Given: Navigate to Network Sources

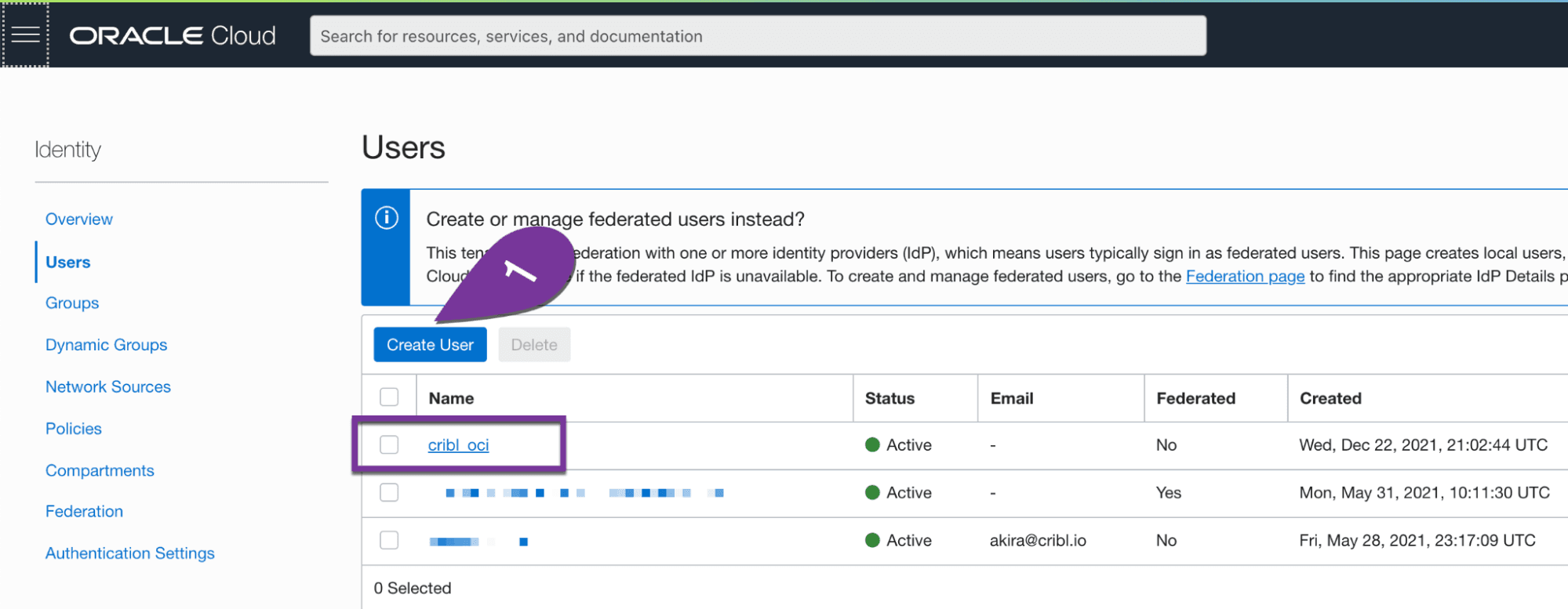Looking at the screenshot, I should [x=108, y=387].
